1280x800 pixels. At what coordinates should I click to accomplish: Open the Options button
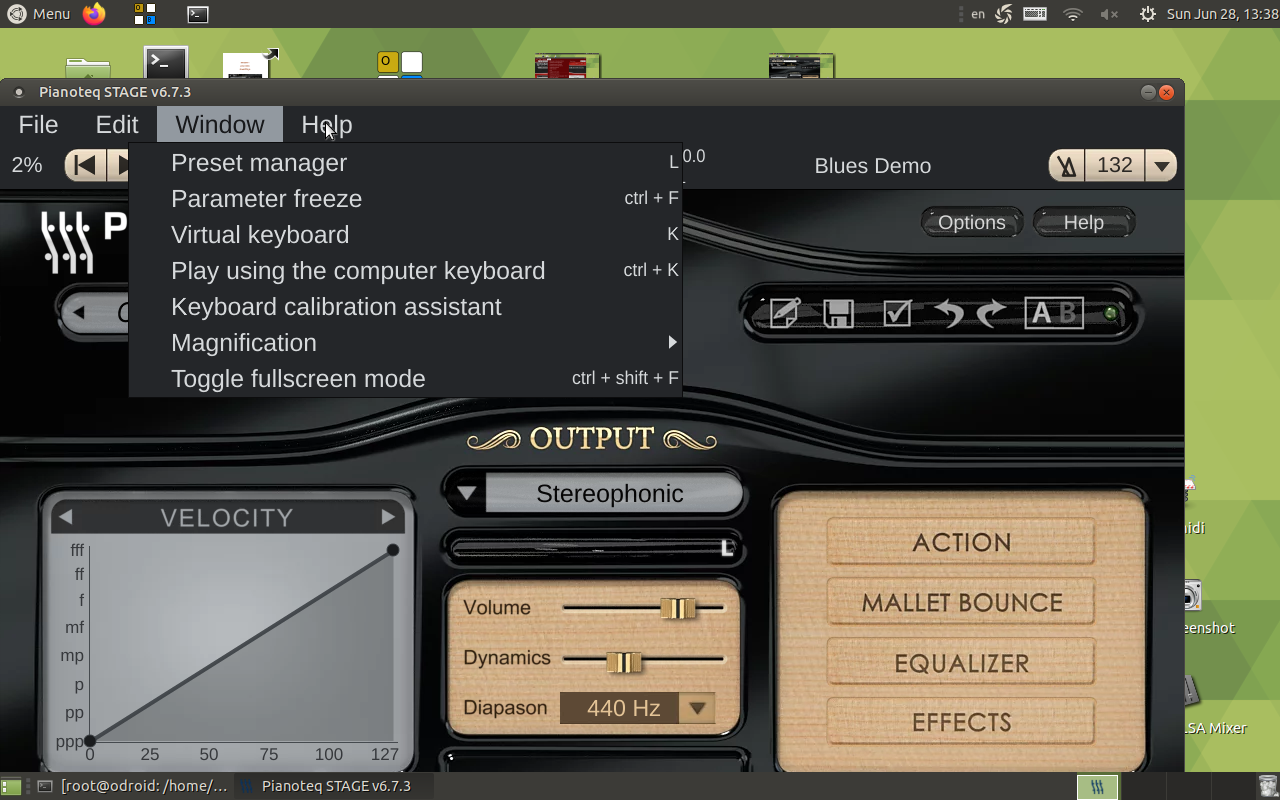pos(971,222)
